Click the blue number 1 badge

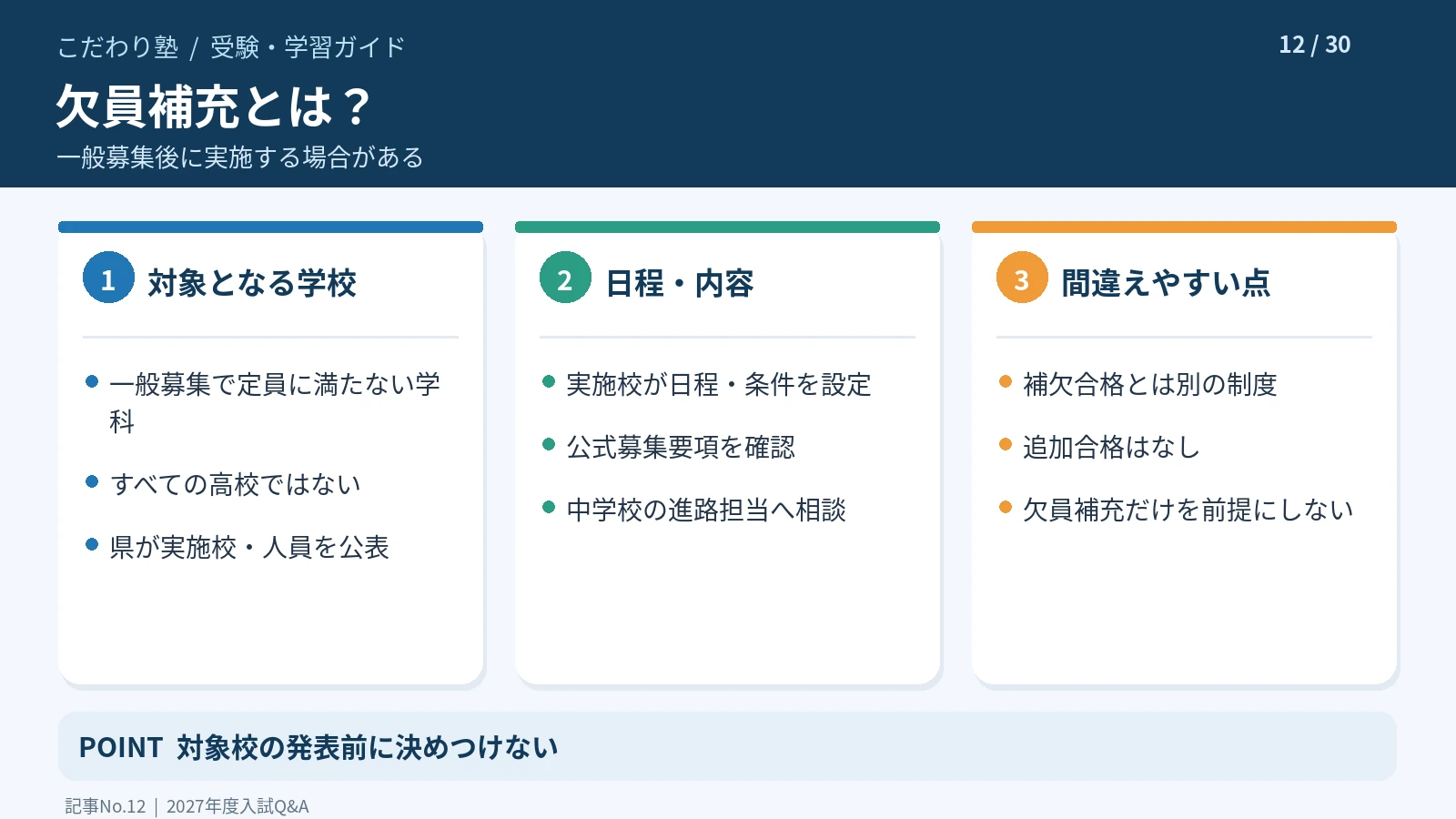click(108, 278)
